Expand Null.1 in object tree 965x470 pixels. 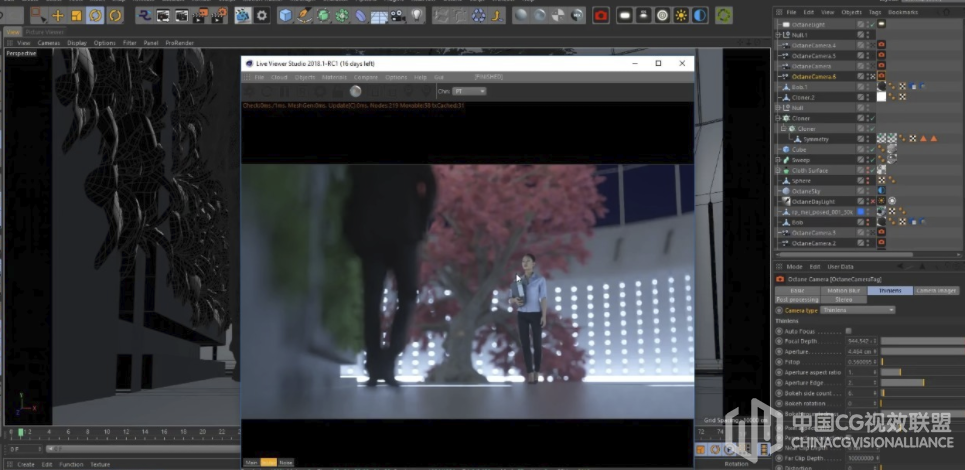click(x=778, y=34)
